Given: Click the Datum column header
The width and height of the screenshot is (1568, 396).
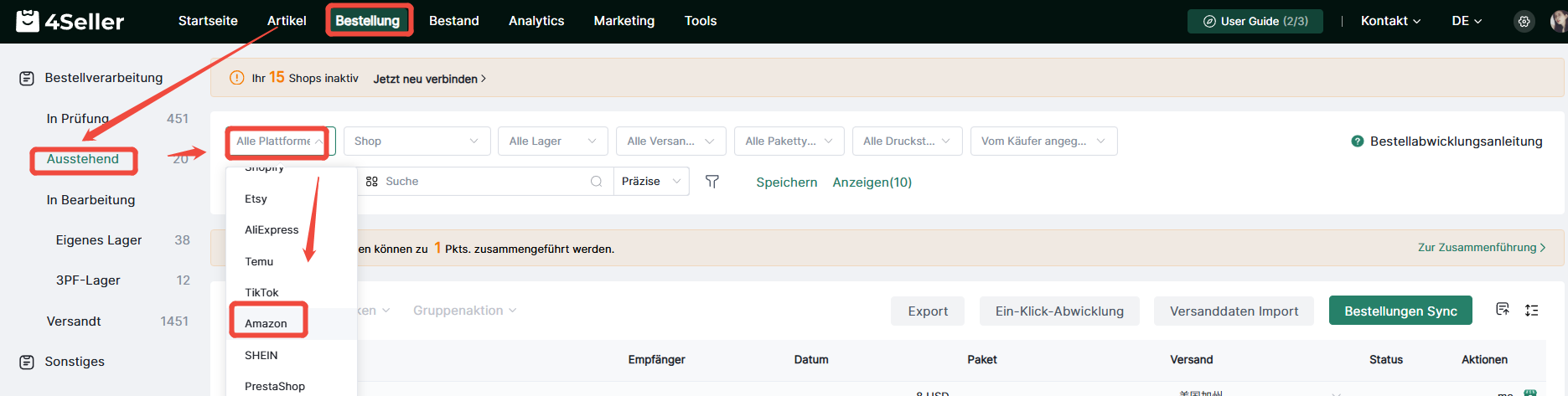Looking at the screenshot, I should click(x=811, y=360).
